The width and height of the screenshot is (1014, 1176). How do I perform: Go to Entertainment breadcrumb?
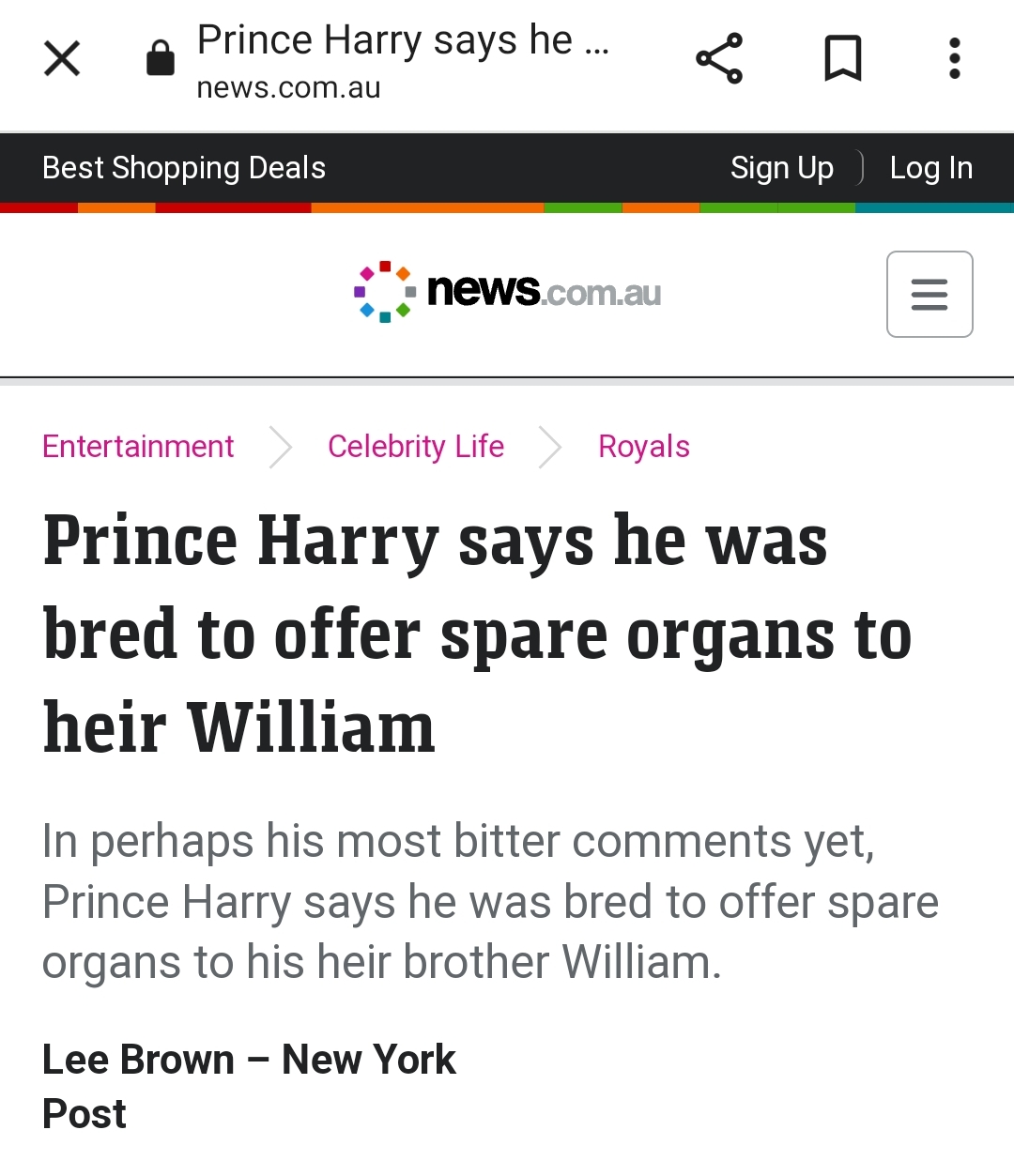(x=138, y=447)
